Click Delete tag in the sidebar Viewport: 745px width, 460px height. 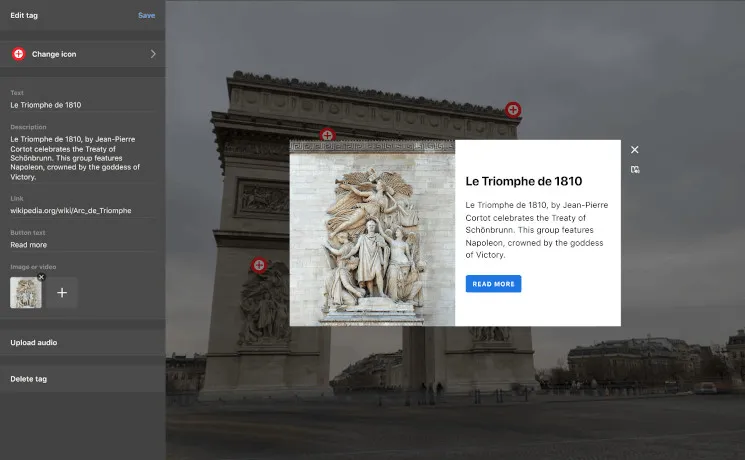29,379
